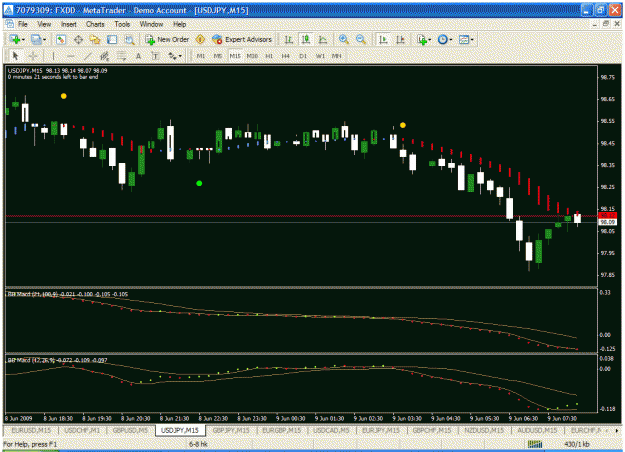Select the vertical line drawing tool
Image resolution: width=625 pixels, height=452 pixels.
pyautogui.click(x=53, y=56)
